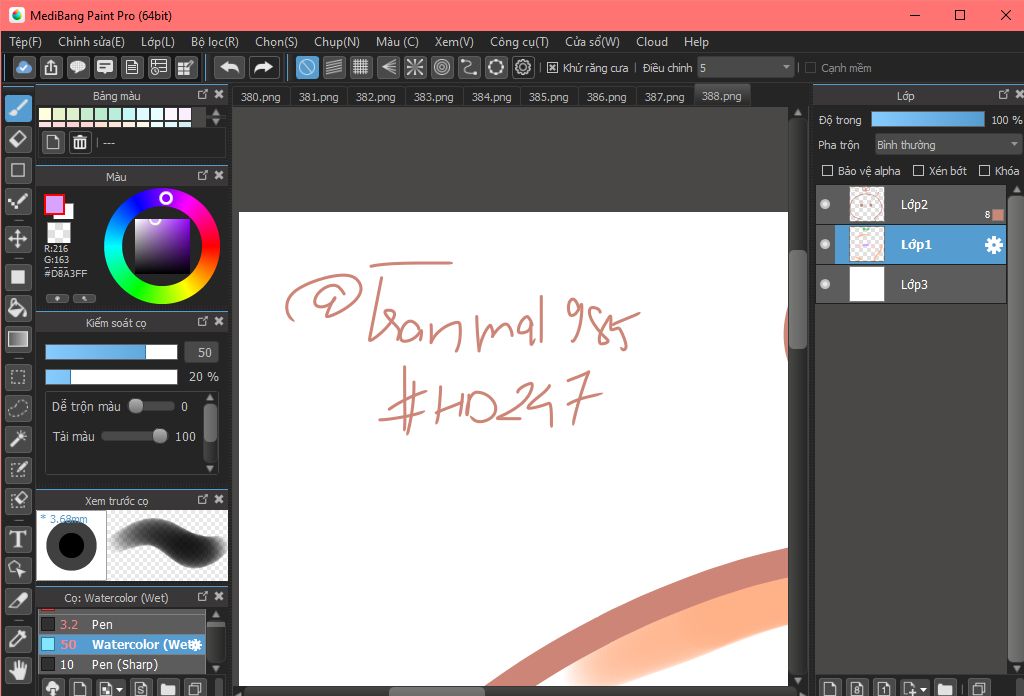This screenshot has width=1024, height=696.
Task: Undock the Bảng màu panel
Action: click(202, 95)
